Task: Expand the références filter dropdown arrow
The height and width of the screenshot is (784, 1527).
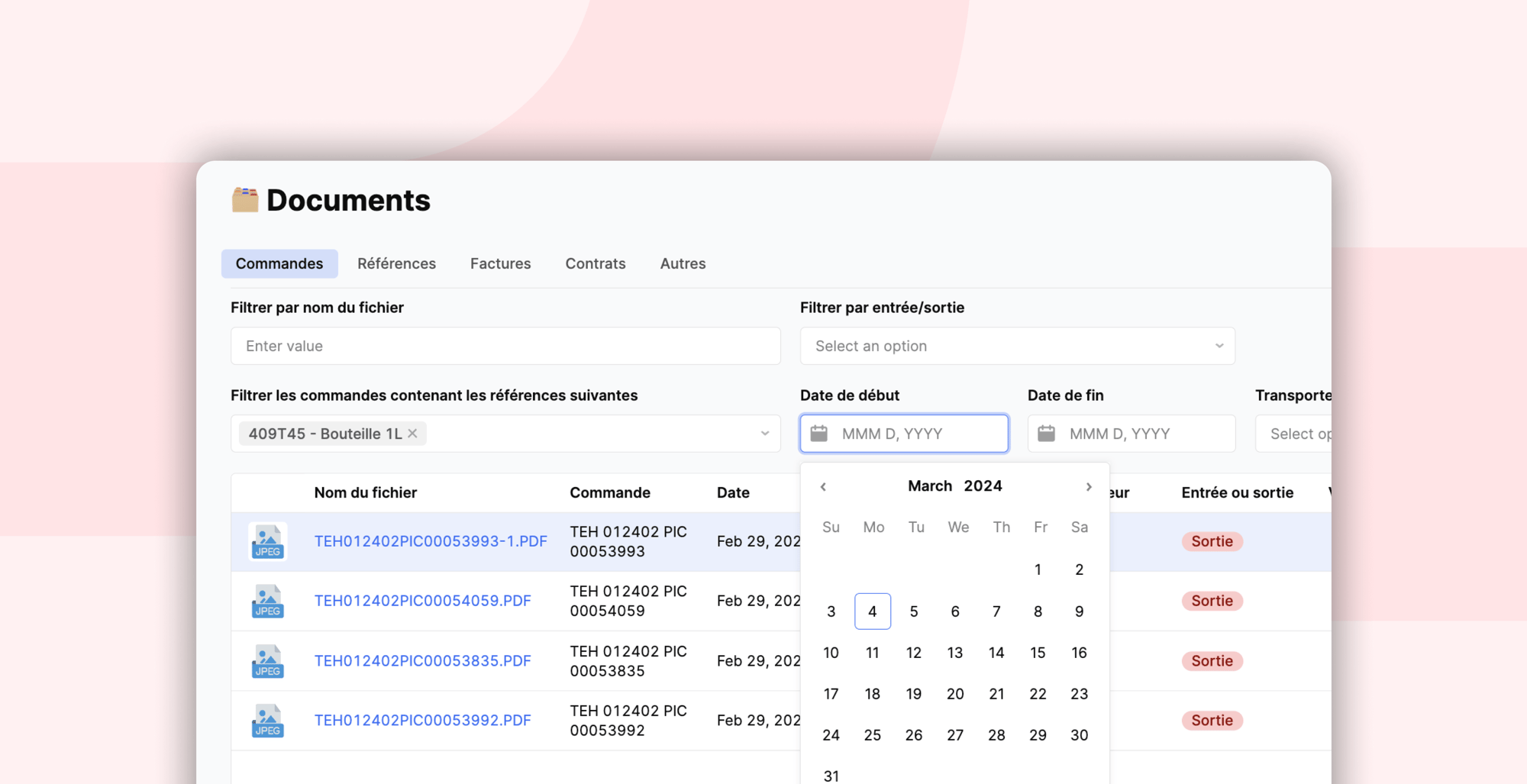Action: [x=764, y=434]
